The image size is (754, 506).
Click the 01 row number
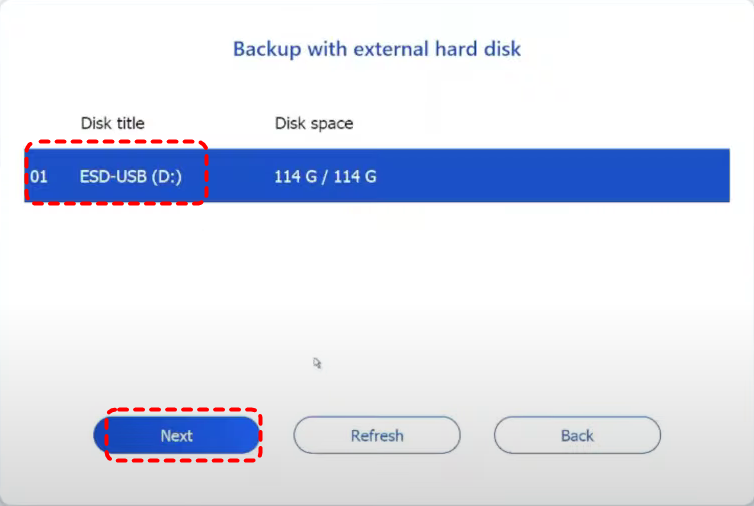point(39,177)
